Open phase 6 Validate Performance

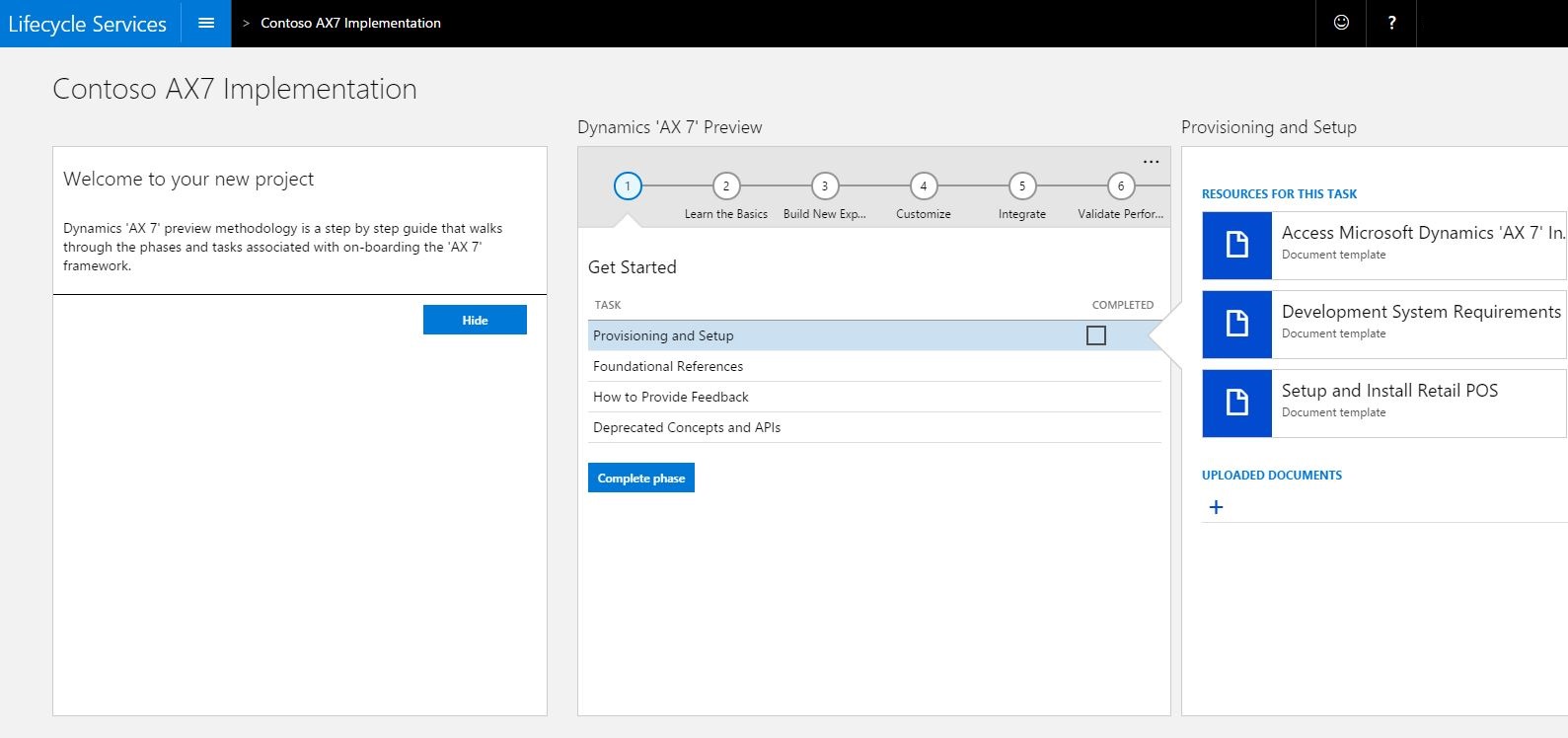[1121, 185]
